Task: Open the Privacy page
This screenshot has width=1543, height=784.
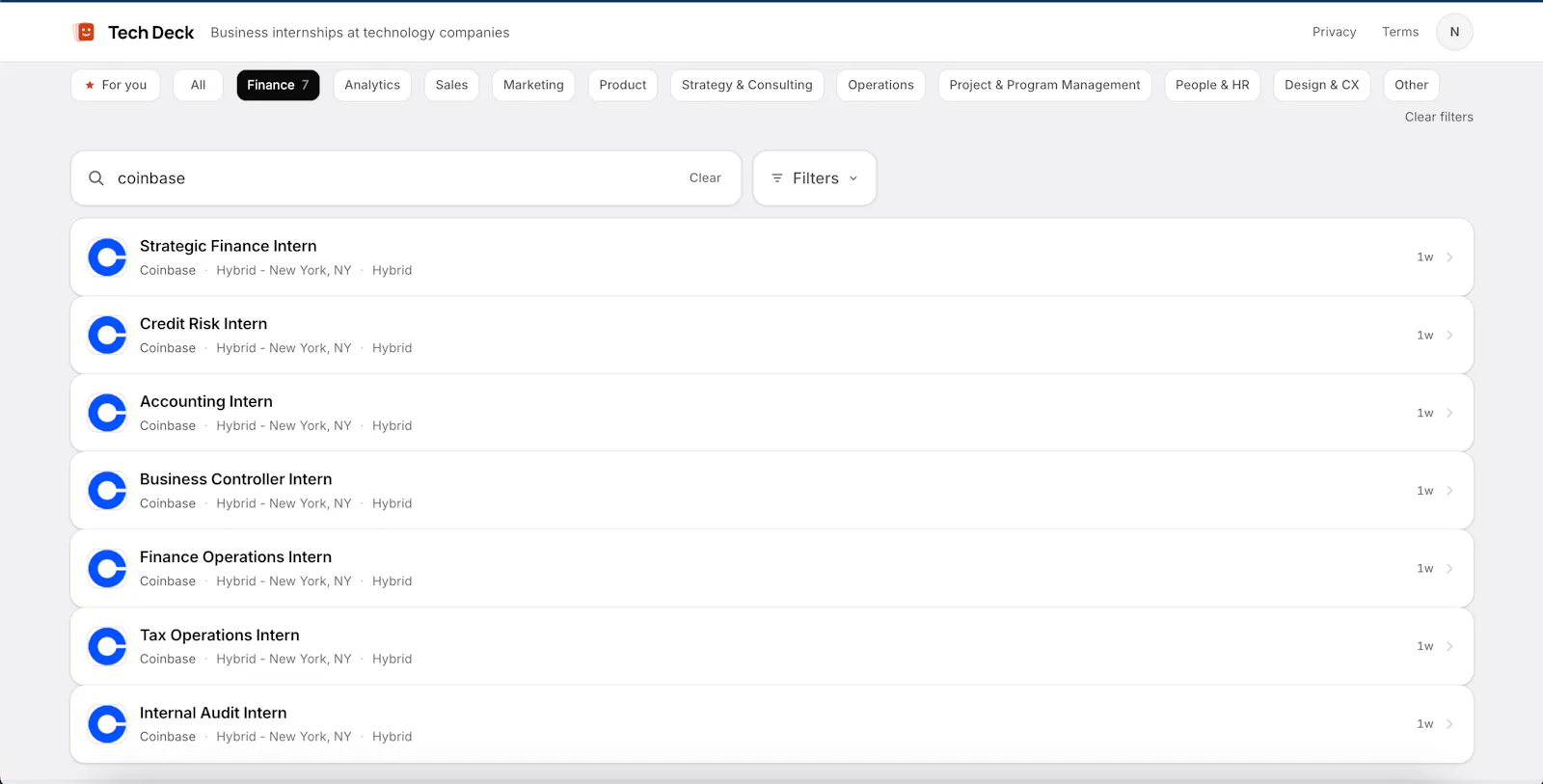Action: (x=1334, y=32)
